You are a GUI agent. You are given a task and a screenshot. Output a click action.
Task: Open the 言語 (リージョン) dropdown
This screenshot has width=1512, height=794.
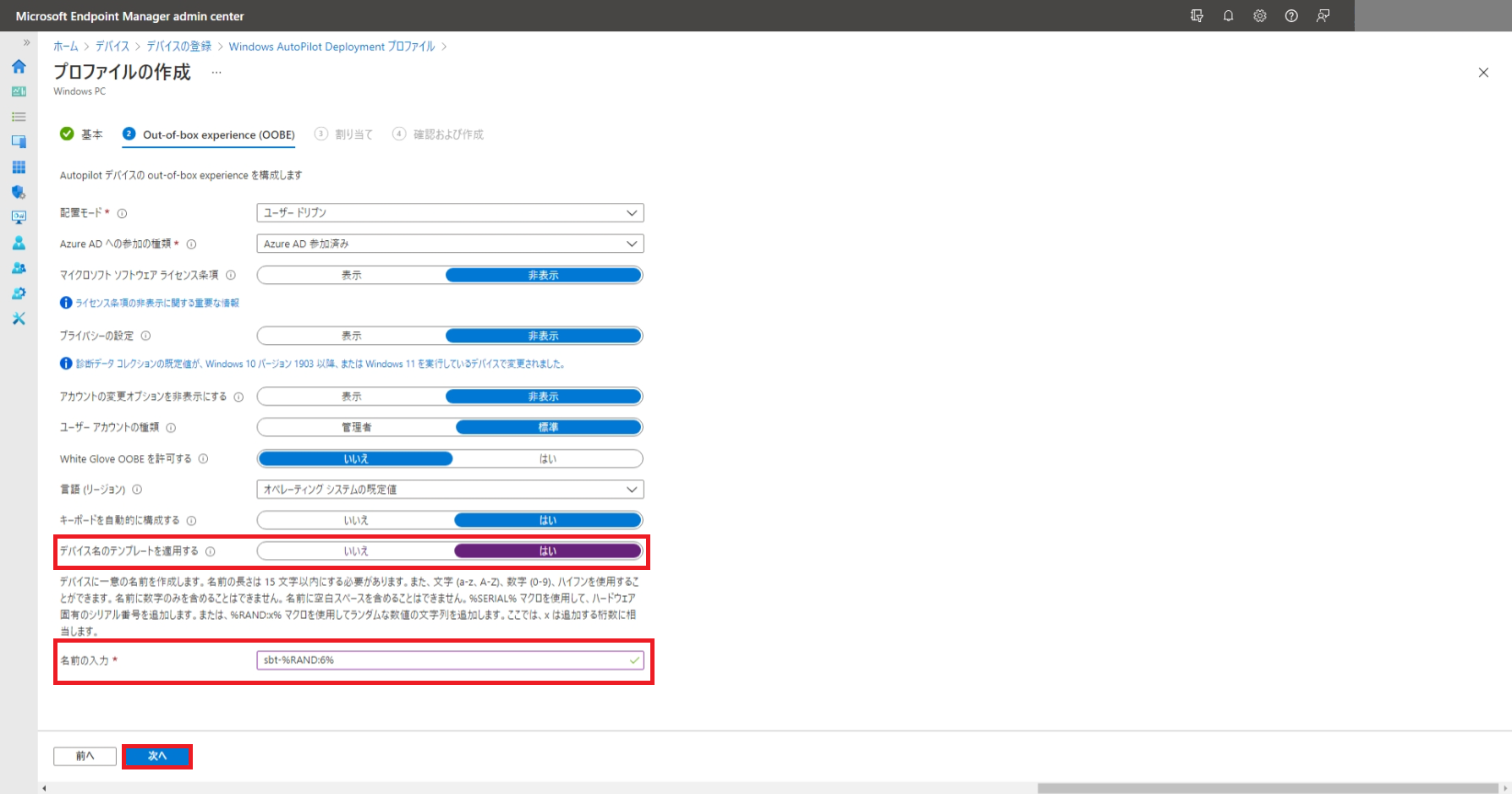click(450, 489)
